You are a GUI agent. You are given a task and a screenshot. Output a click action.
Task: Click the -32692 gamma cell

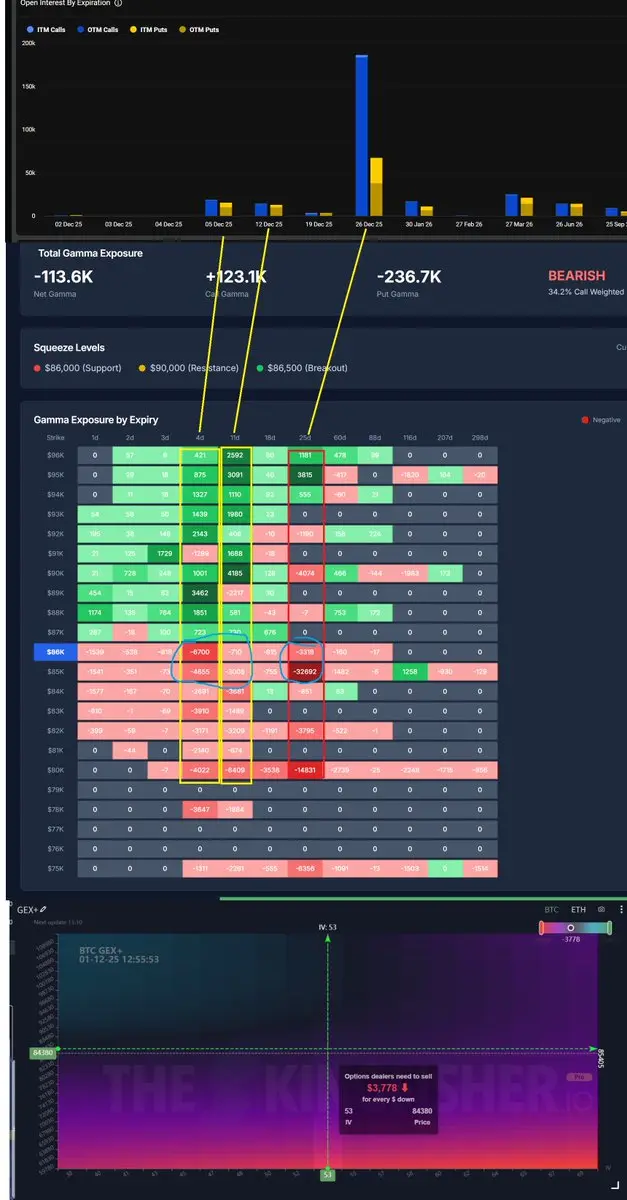(x=305, y=671)
